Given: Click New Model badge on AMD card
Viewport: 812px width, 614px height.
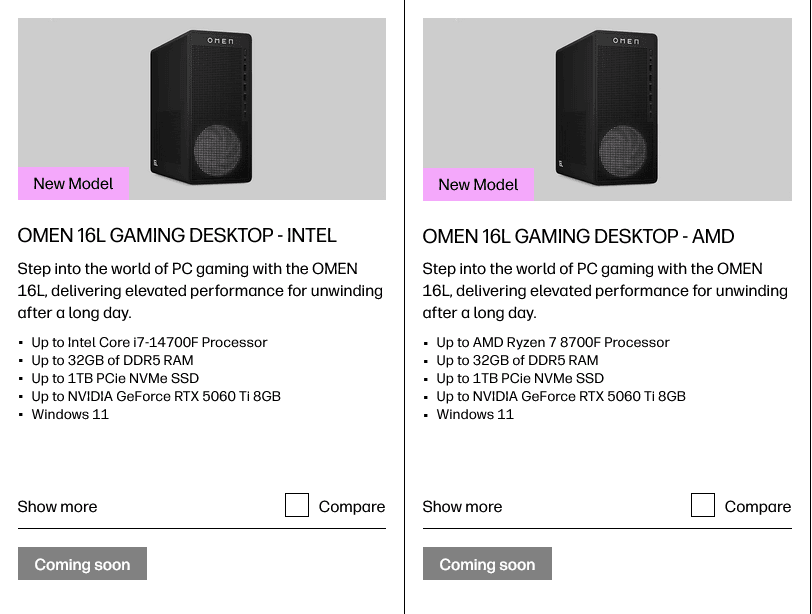Looking at the screenshot, I should [478, 184].
